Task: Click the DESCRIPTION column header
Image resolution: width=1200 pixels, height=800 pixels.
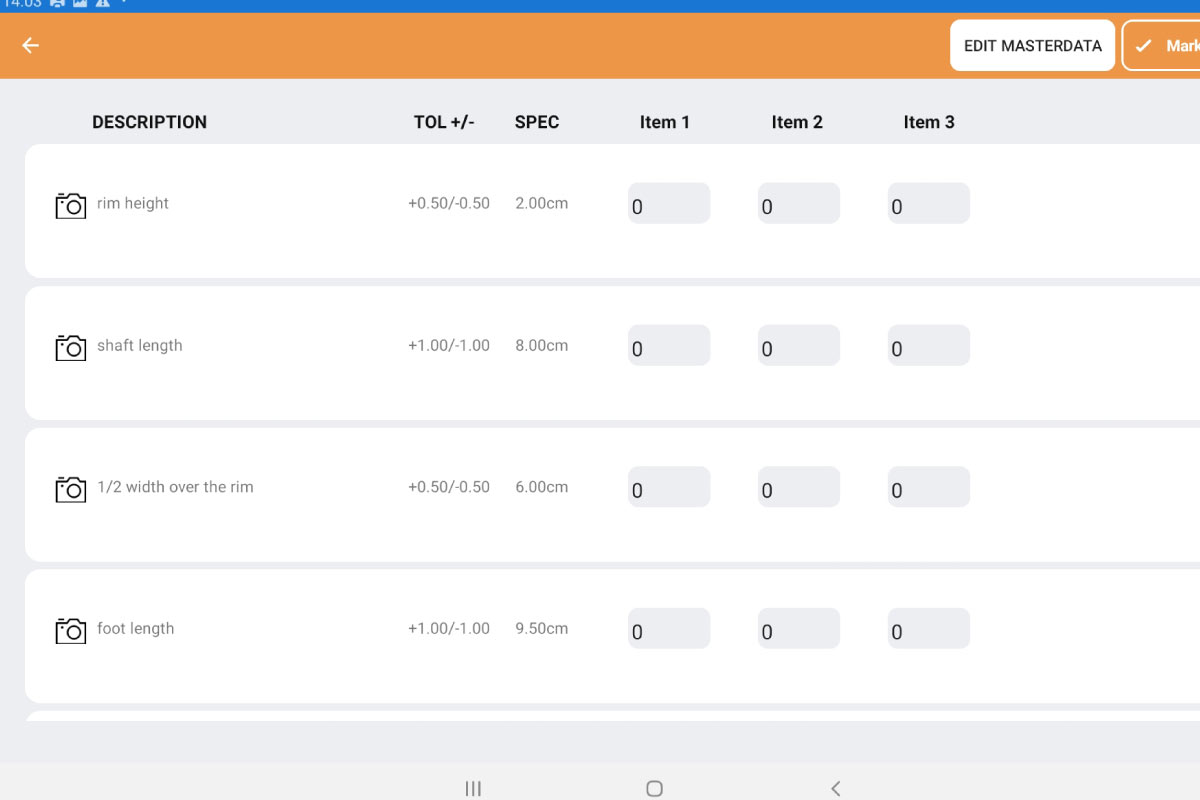Action: pos(150,122)
